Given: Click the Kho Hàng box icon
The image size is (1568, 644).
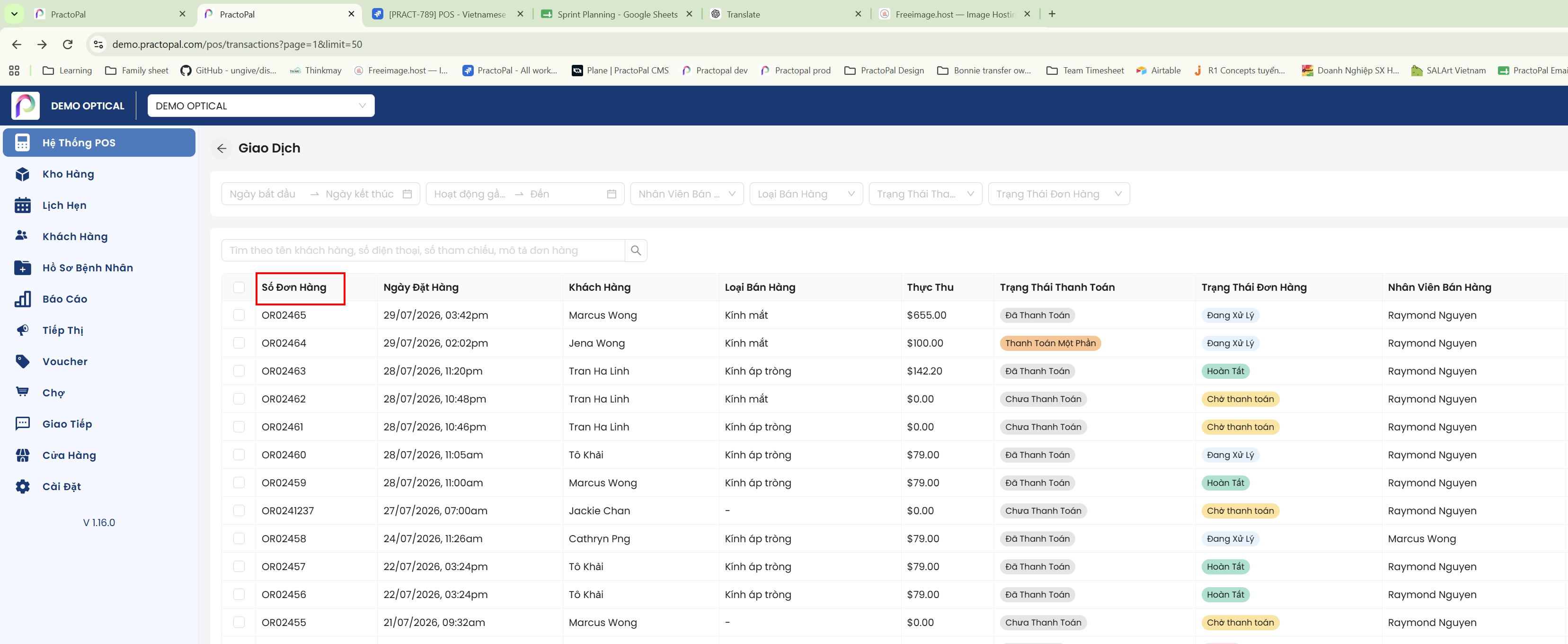Looking at the screenshot, I should coord(23,174).
